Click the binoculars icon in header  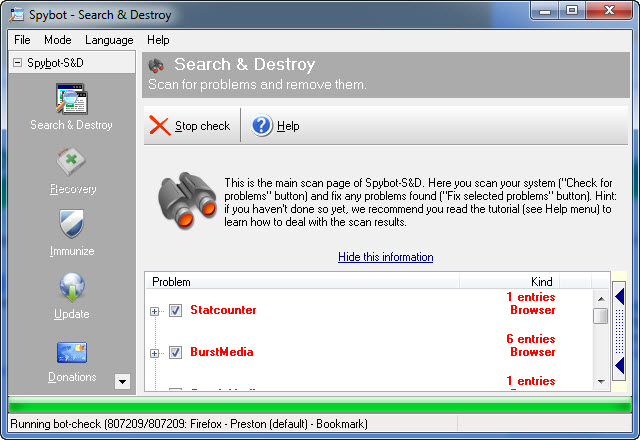(156, 65)
